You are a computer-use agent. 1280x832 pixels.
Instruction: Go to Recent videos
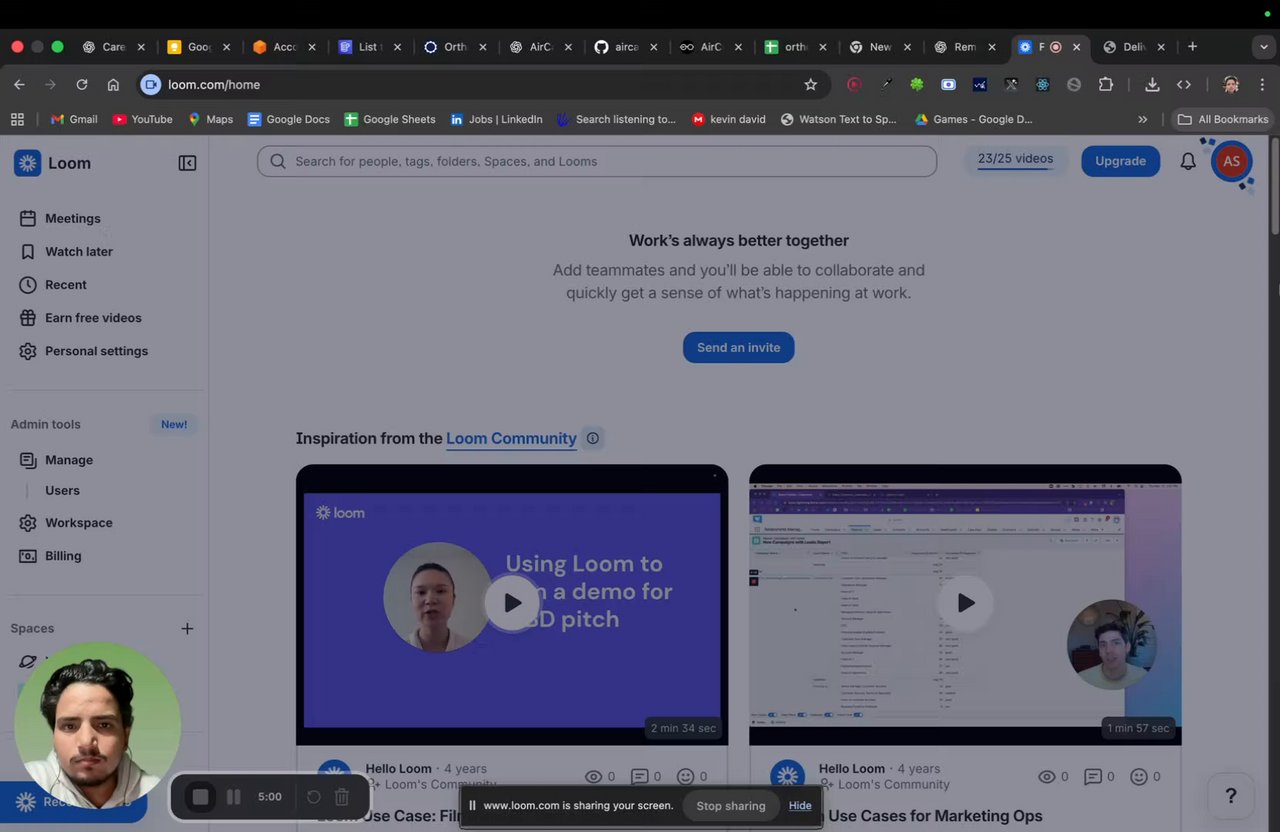point(66,284)
